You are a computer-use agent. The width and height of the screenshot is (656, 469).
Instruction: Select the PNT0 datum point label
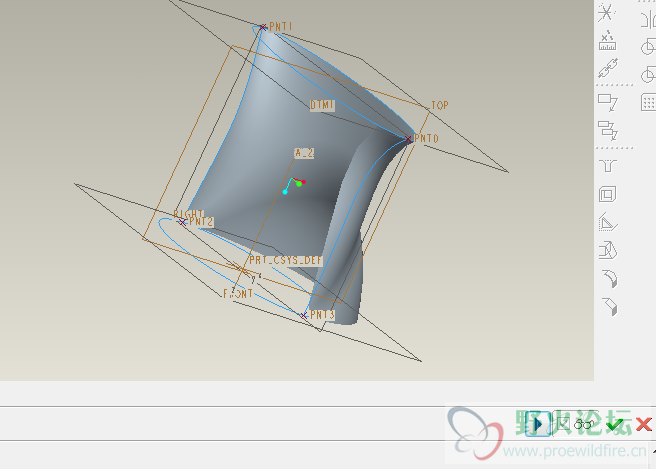point(426,138)
